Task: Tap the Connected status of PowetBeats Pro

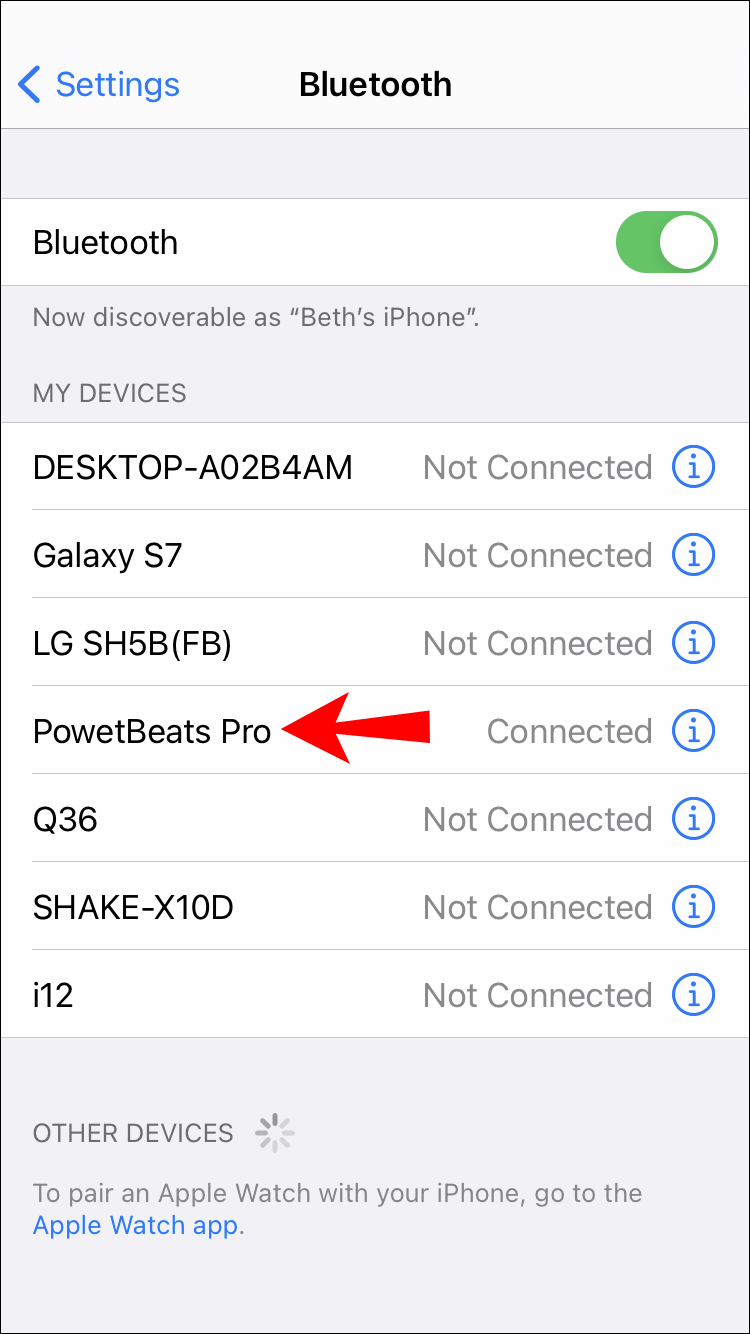Action: coord(569,731)
